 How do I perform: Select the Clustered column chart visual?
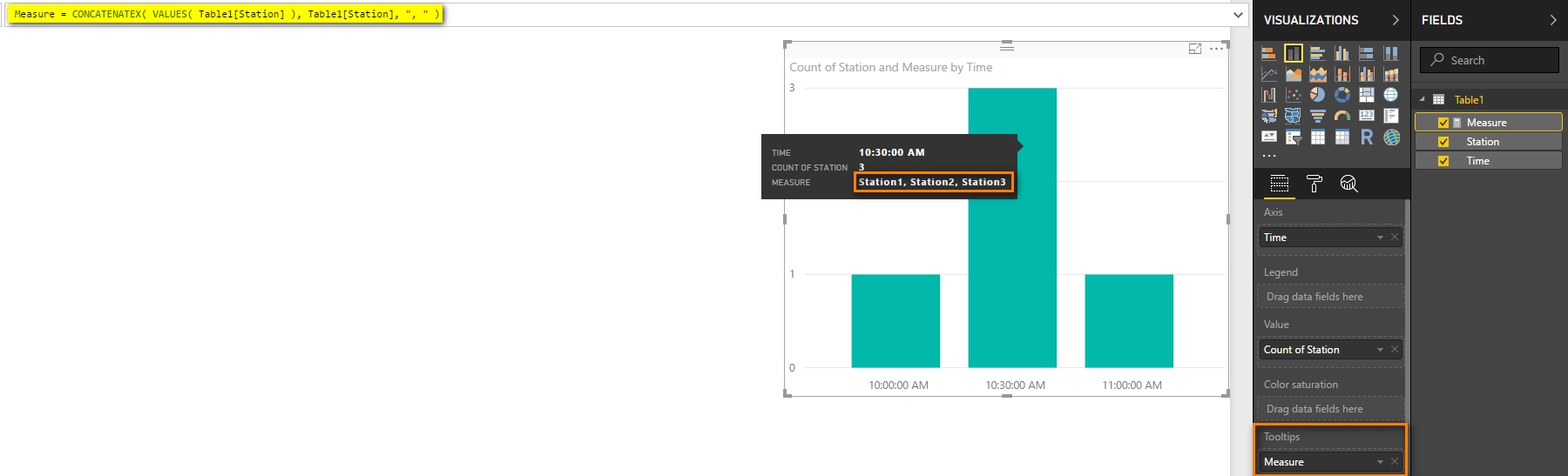click(1342, 53)
